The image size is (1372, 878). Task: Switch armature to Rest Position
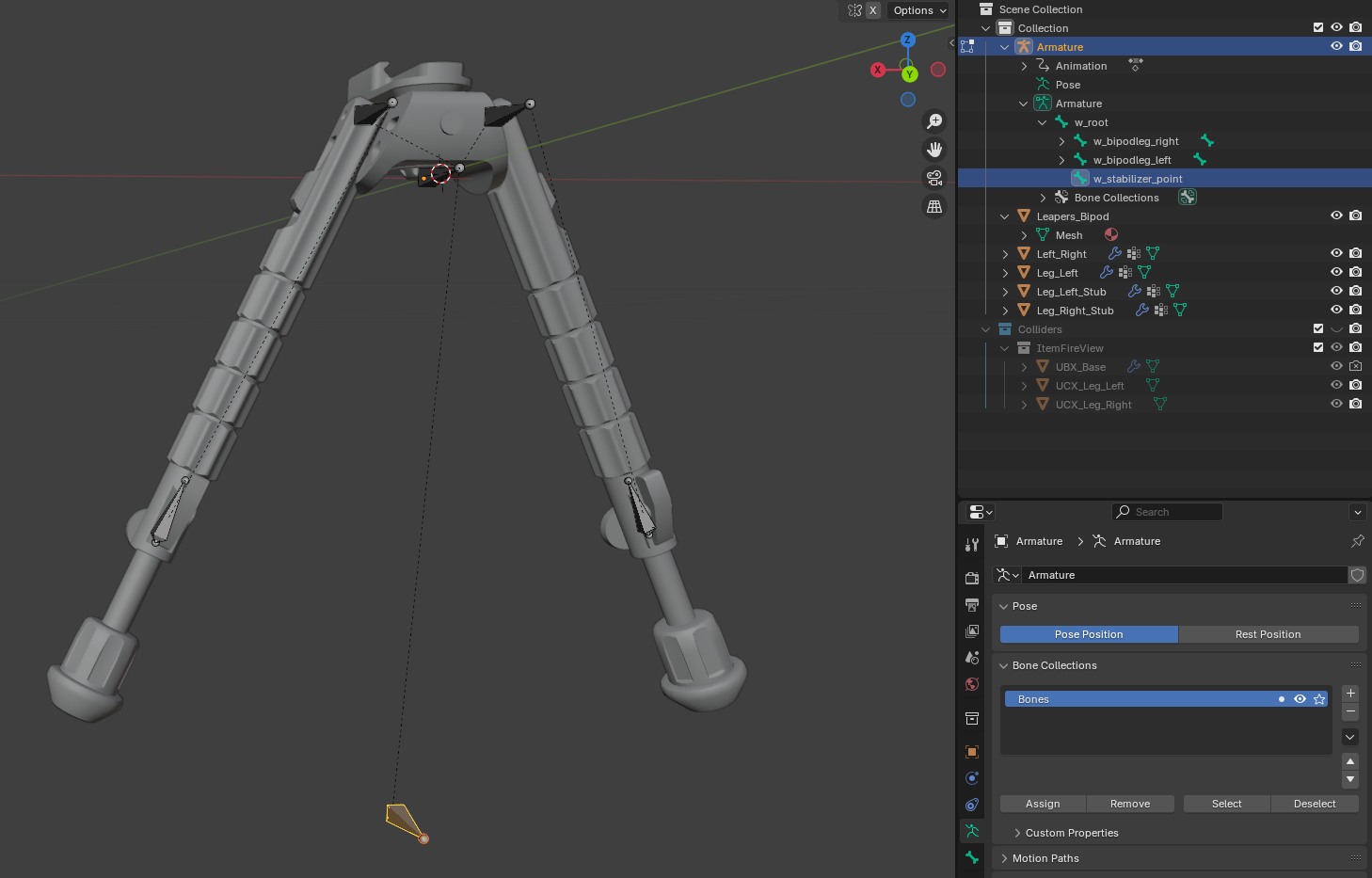1268,634
